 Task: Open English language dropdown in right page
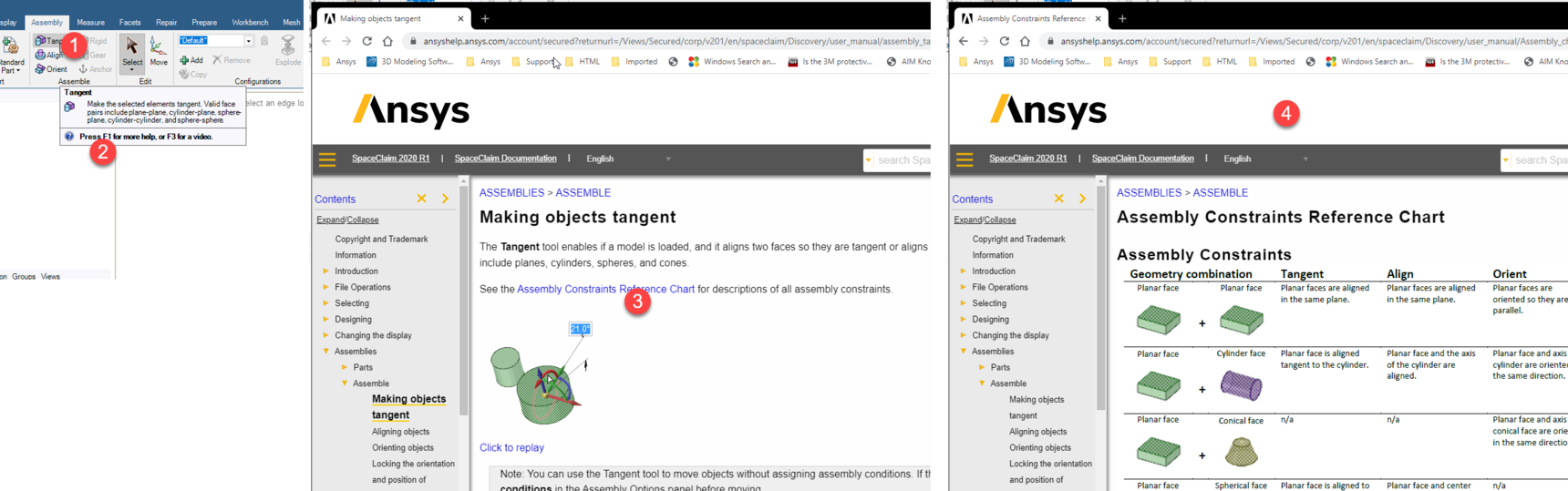click(1265, 159)
